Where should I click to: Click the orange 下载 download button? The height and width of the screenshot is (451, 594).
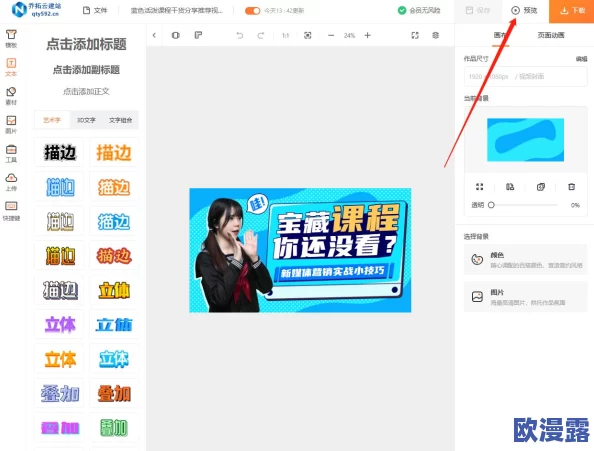(572, 11)
